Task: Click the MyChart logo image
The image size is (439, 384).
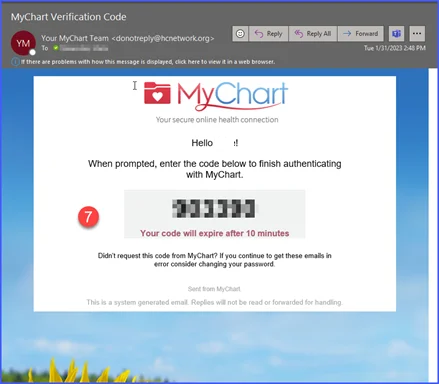Action: (216, 96)
